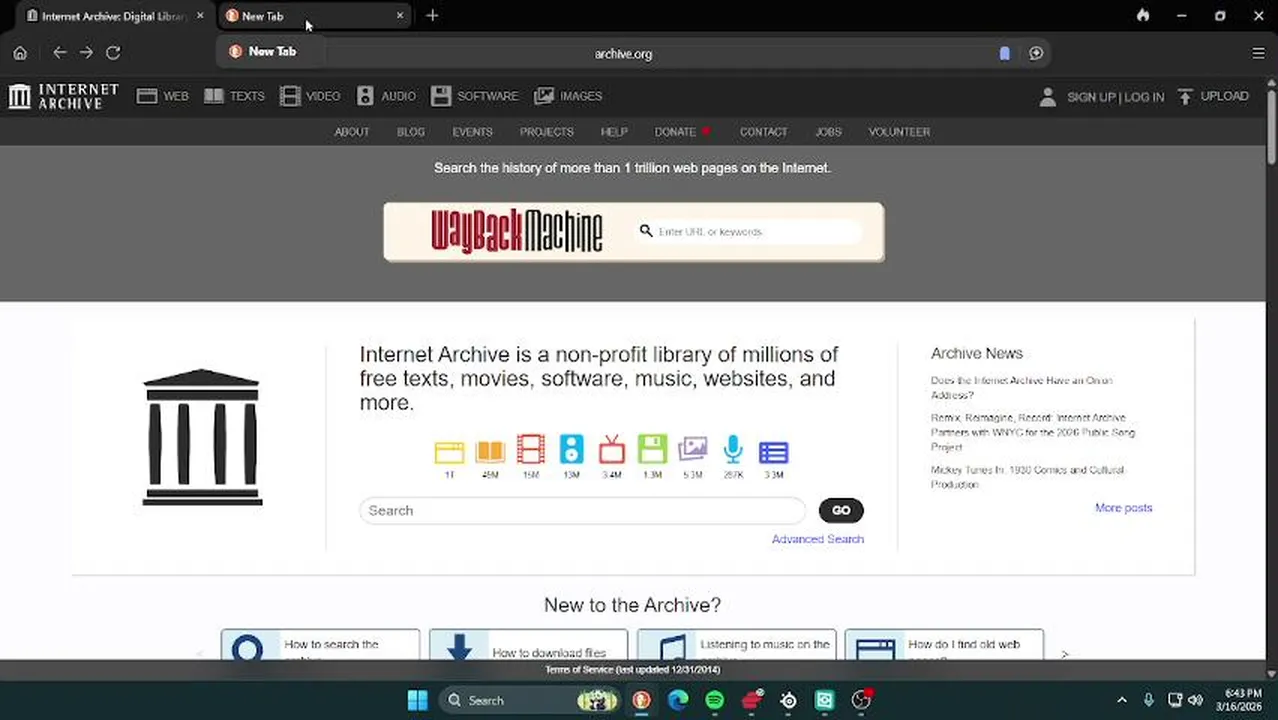
Task: Open the WEB media menu
Action: coord(163,96)
